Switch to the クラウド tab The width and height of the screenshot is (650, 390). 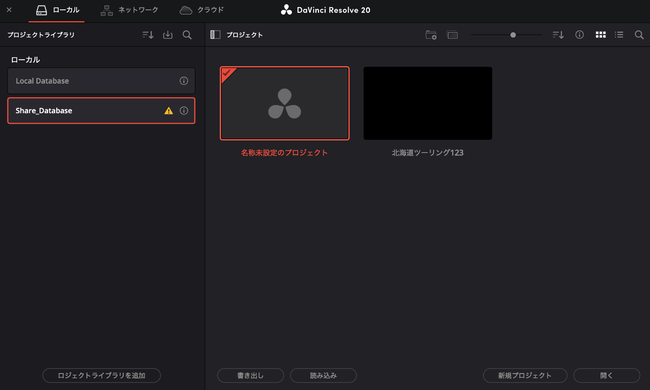coord(201,10)
